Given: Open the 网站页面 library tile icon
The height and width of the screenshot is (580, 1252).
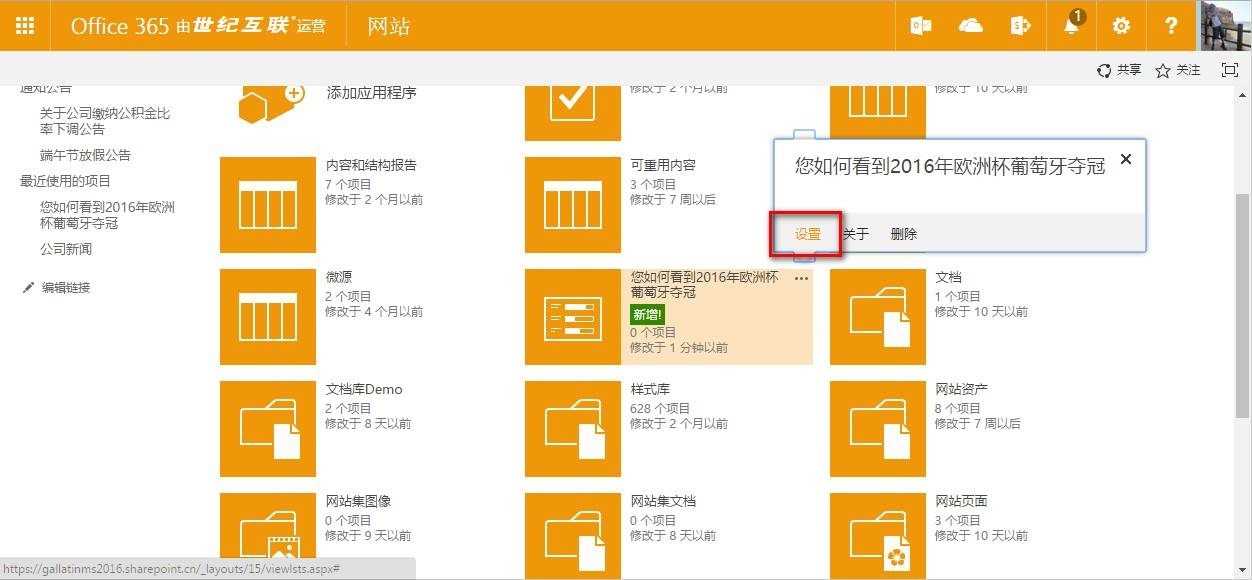Looking at the screenshot, I should click(x=878, y=536).
